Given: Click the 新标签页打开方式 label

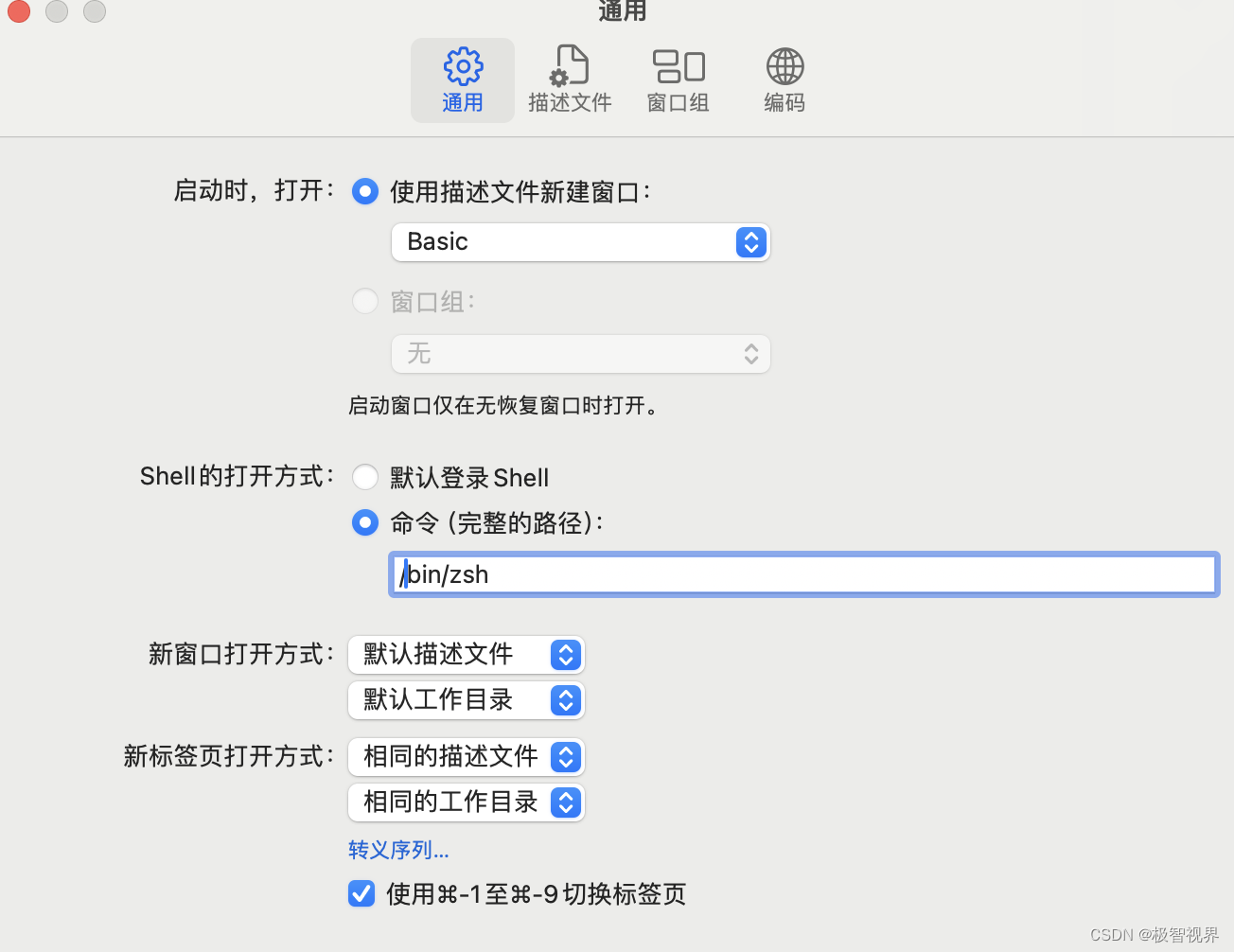Looking at the screenshot, I should click(229, 756).
